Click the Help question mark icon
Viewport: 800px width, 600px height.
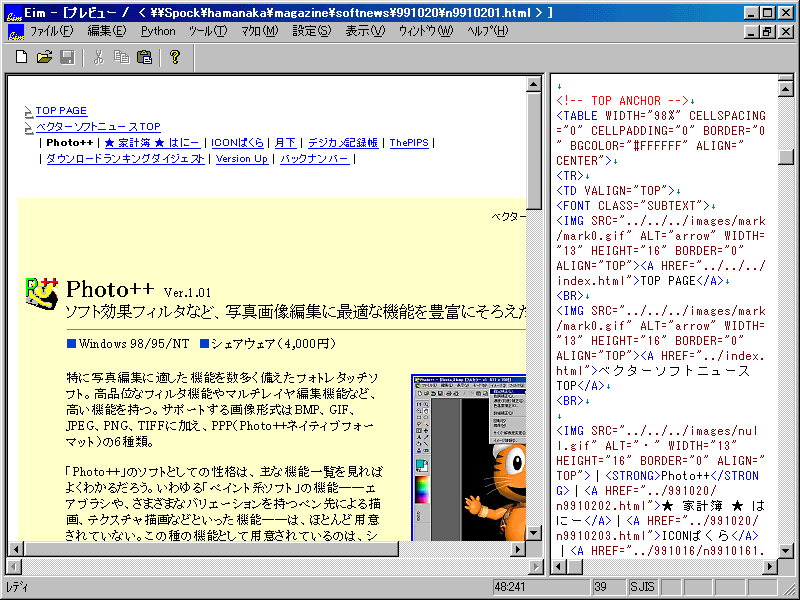tap(174, 57)
